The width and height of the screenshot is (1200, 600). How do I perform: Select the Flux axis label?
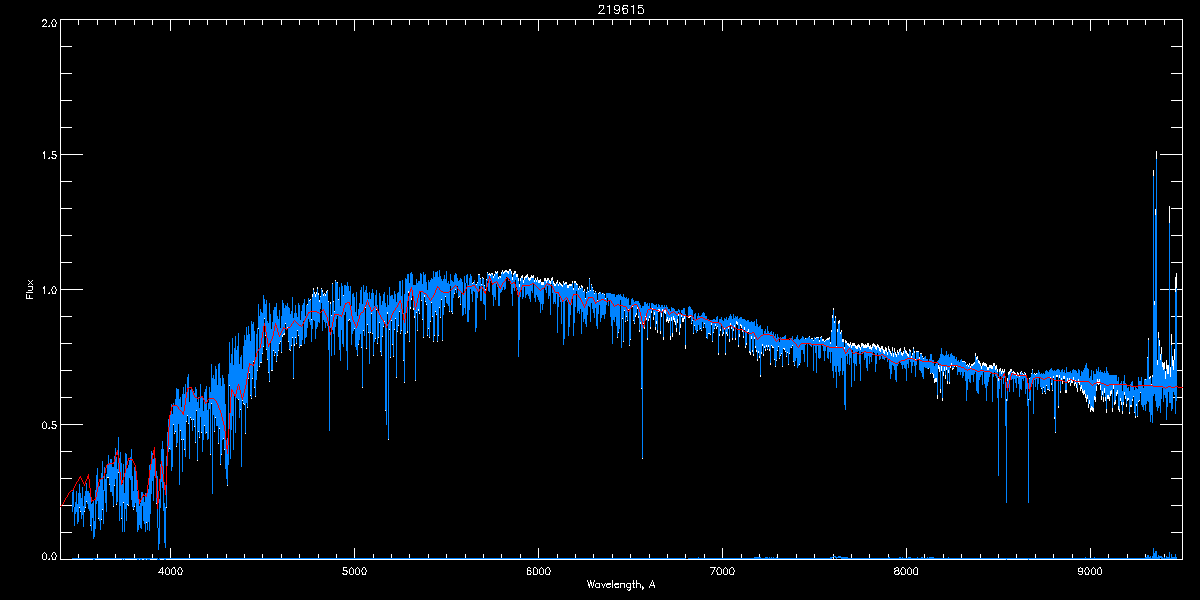point(29,289)
